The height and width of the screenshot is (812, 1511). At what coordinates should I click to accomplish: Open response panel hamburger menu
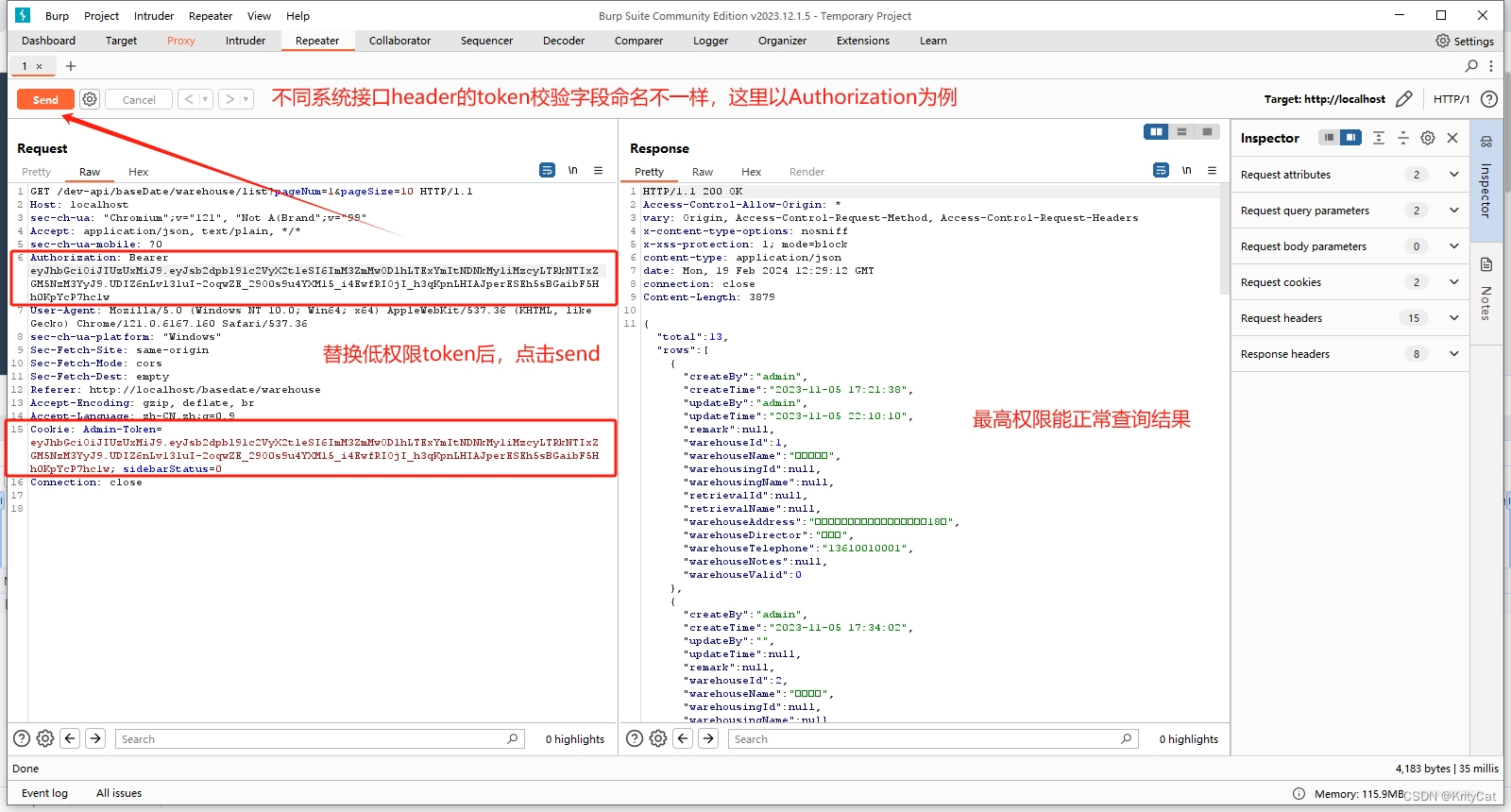pos(1212,170)
